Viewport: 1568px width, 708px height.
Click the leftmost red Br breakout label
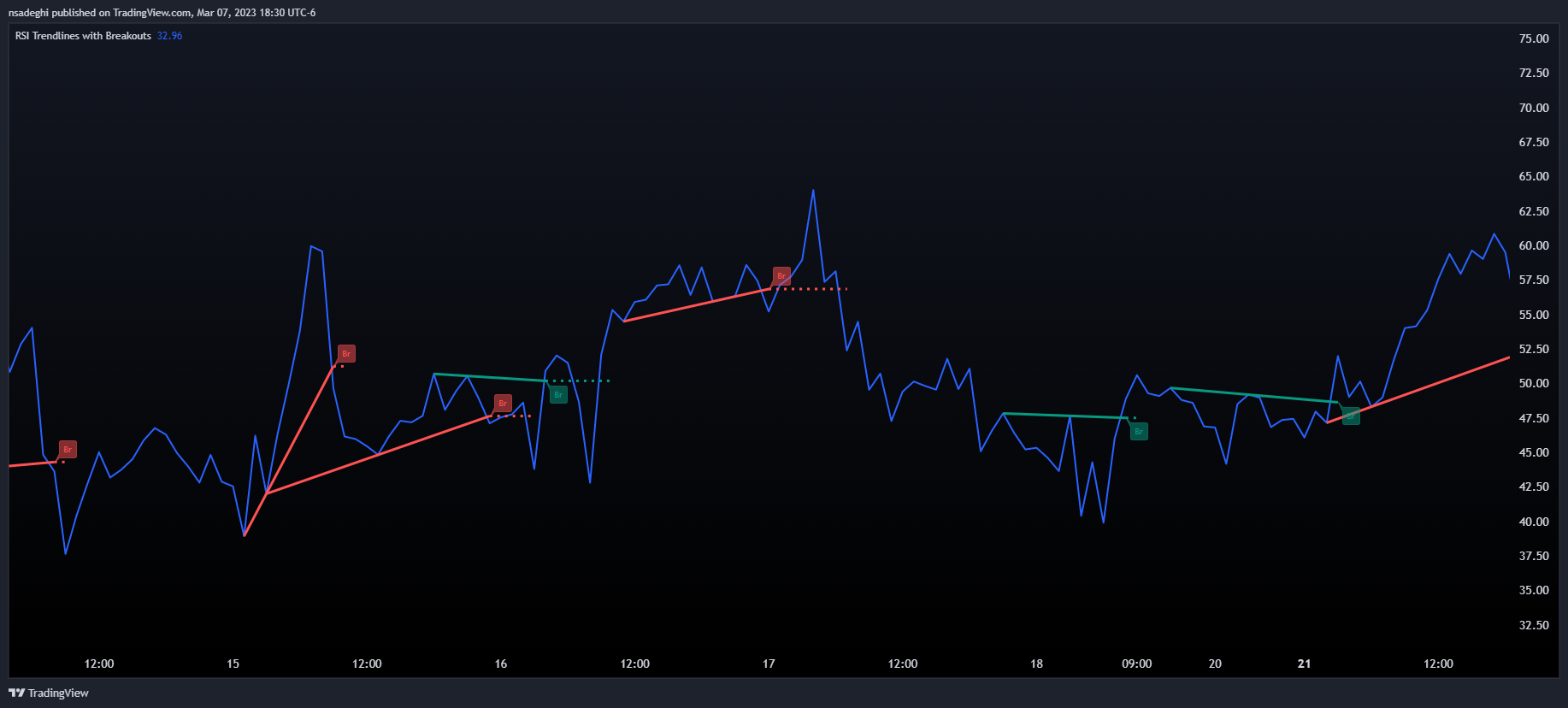point(68,449)
